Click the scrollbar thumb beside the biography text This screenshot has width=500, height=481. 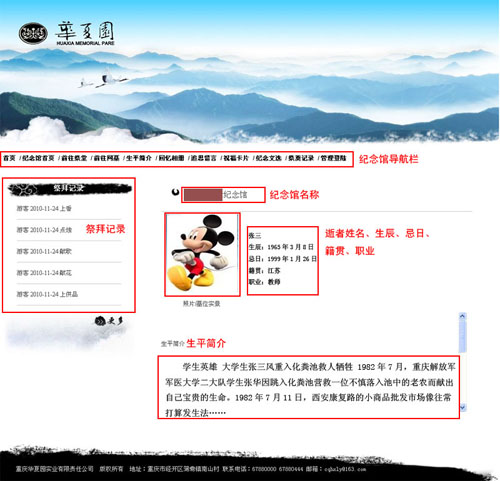coord(462,336)
